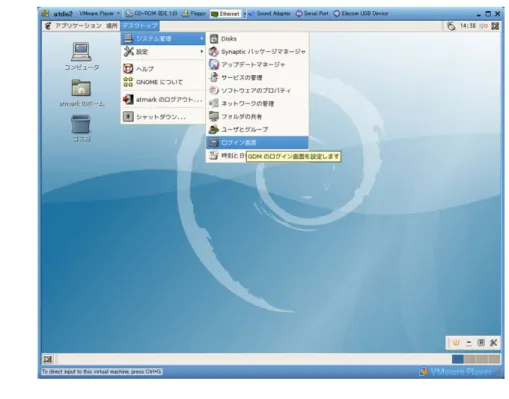Click the scissors icon in the floating toolbar

[x=494, y=343]
